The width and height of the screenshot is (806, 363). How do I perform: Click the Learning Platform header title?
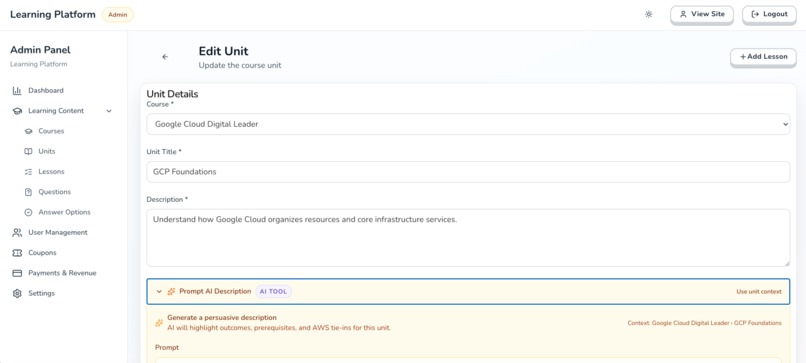coord(53,14)
